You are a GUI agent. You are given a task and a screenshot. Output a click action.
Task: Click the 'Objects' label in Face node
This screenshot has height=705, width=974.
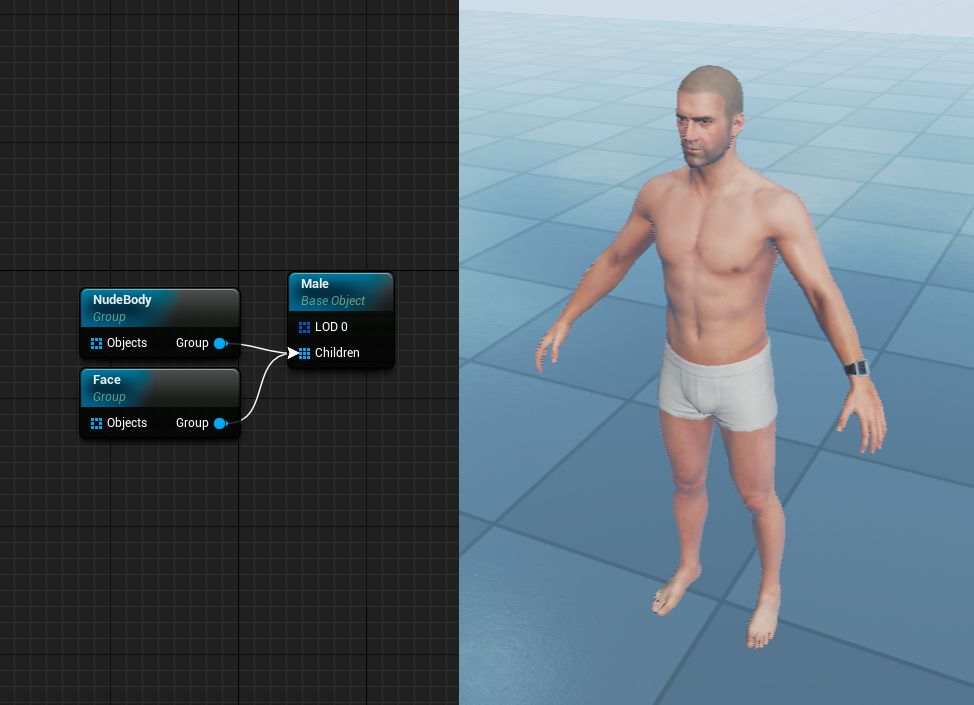(x=127, y=423)
